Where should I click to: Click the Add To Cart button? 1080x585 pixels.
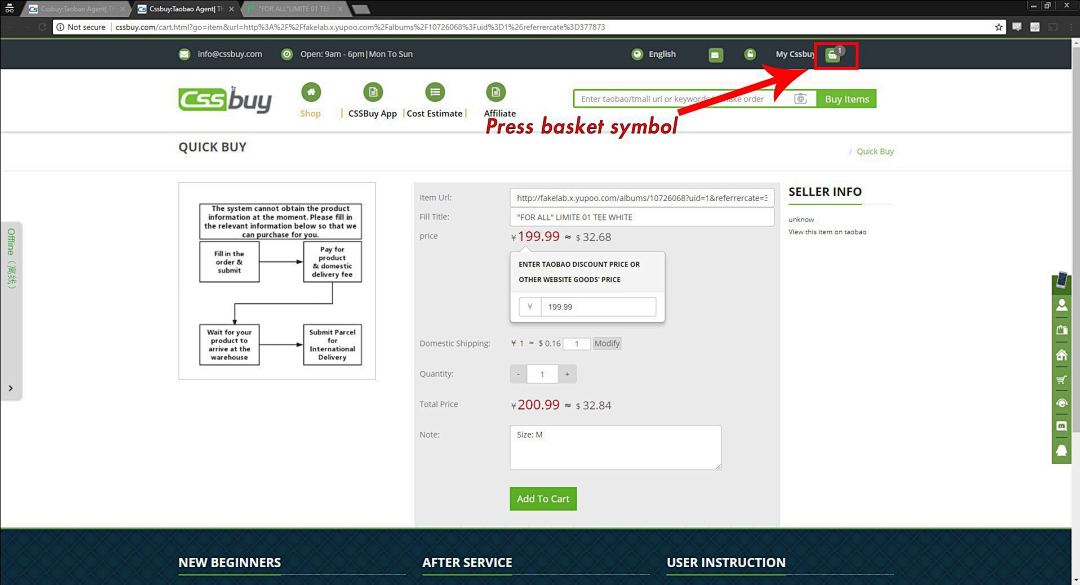point(543,499)
